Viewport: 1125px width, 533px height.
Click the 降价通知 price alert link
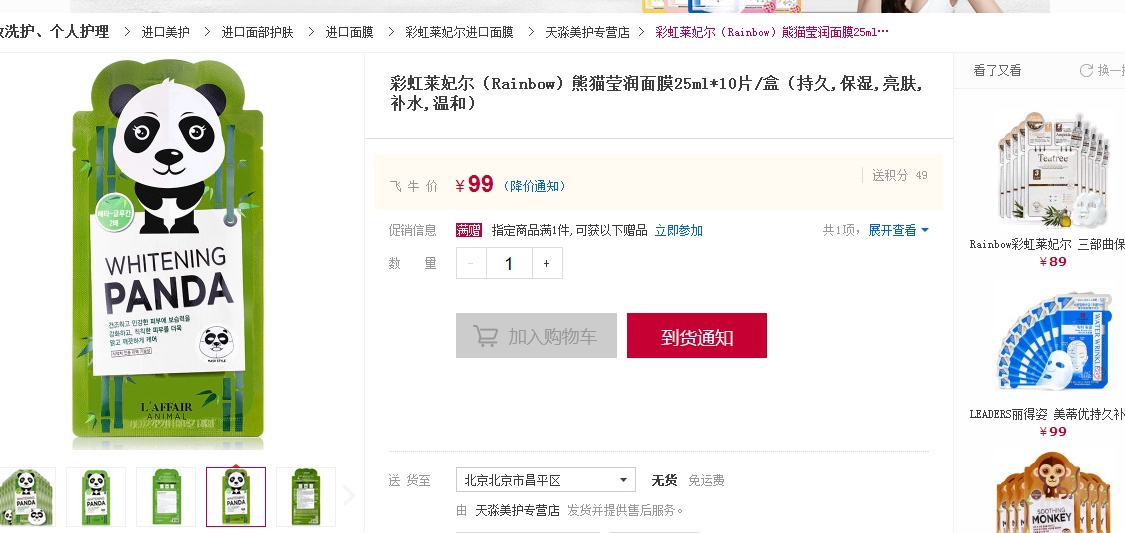[x=536, y=186]
